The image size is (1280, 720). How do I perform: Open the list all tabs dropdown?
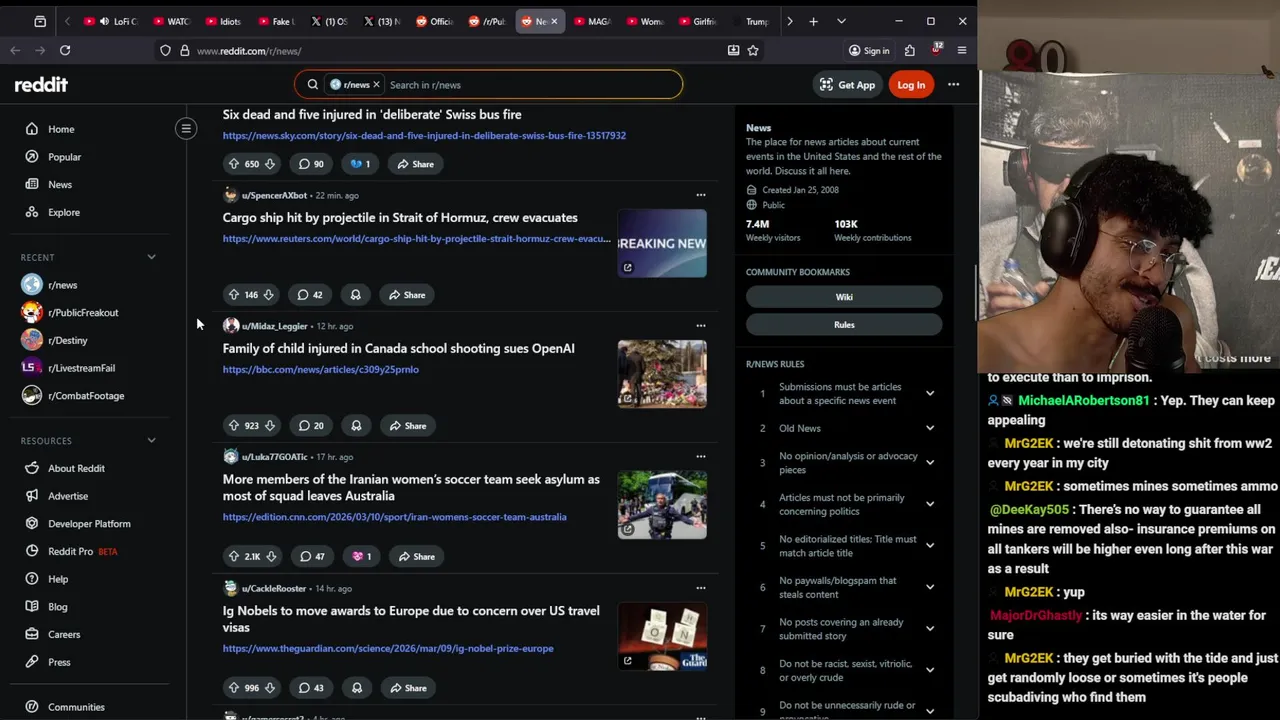point(841,21)
